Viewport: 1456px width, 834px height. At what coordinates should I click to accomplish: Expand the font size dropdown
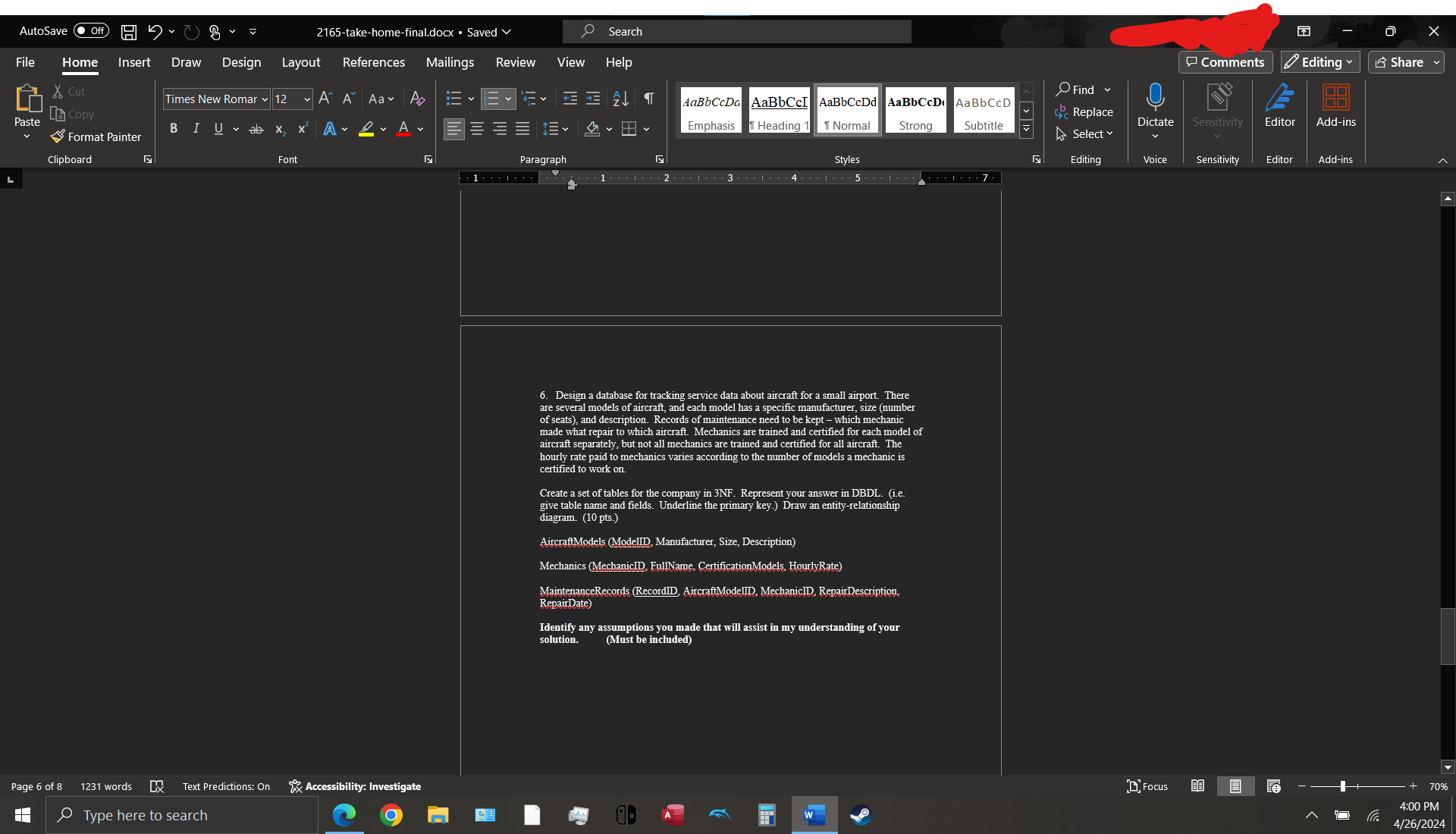[307, 99]
